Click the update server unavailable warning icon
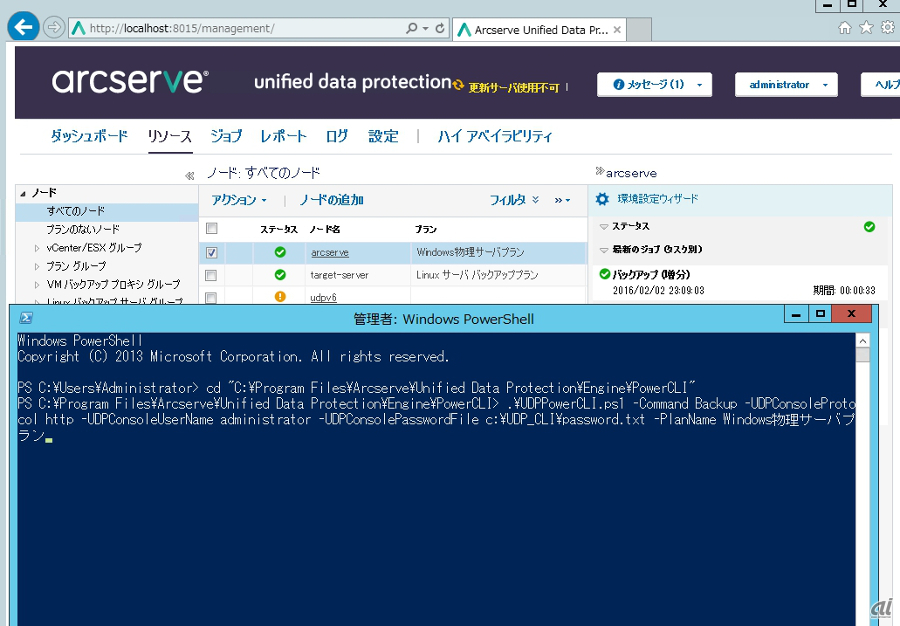 458,85
